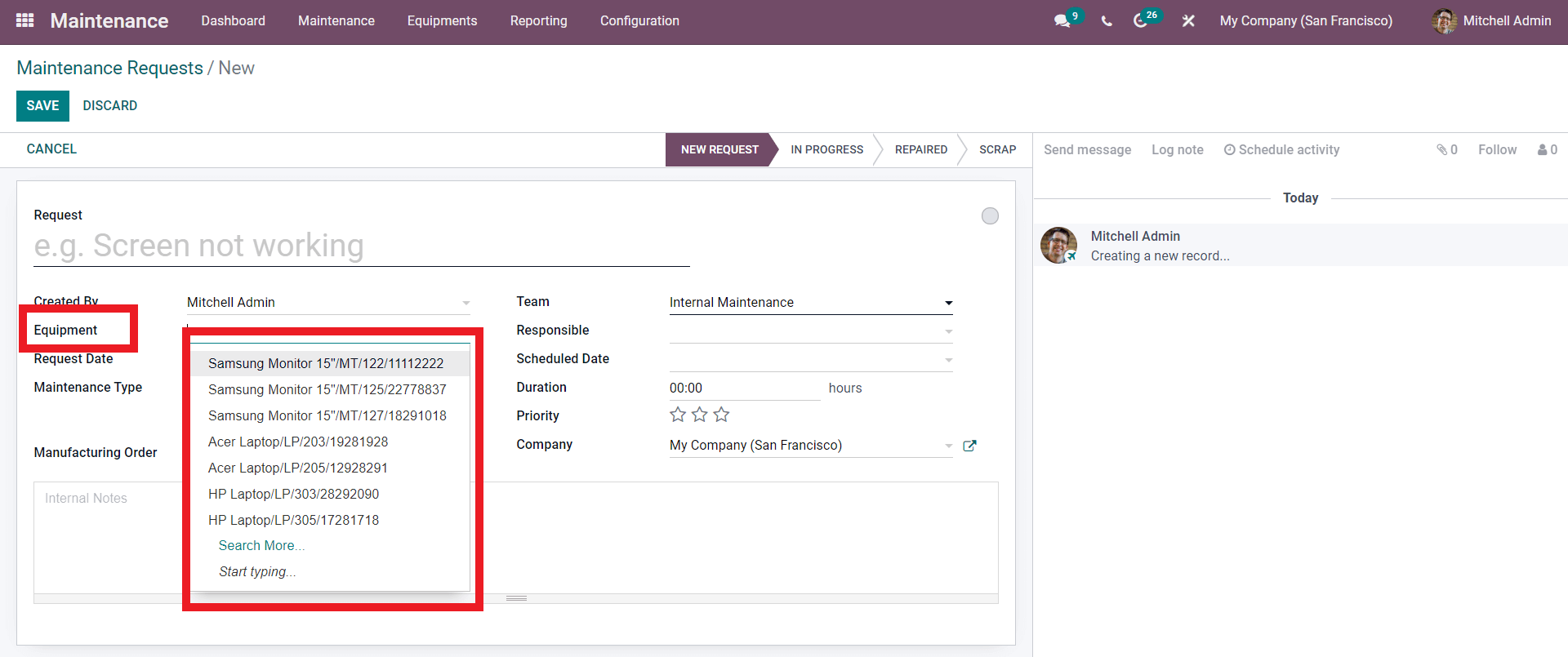Open the Reporting menu
The width and height of the screenshot is (1568, 657).
click(538, 21)
